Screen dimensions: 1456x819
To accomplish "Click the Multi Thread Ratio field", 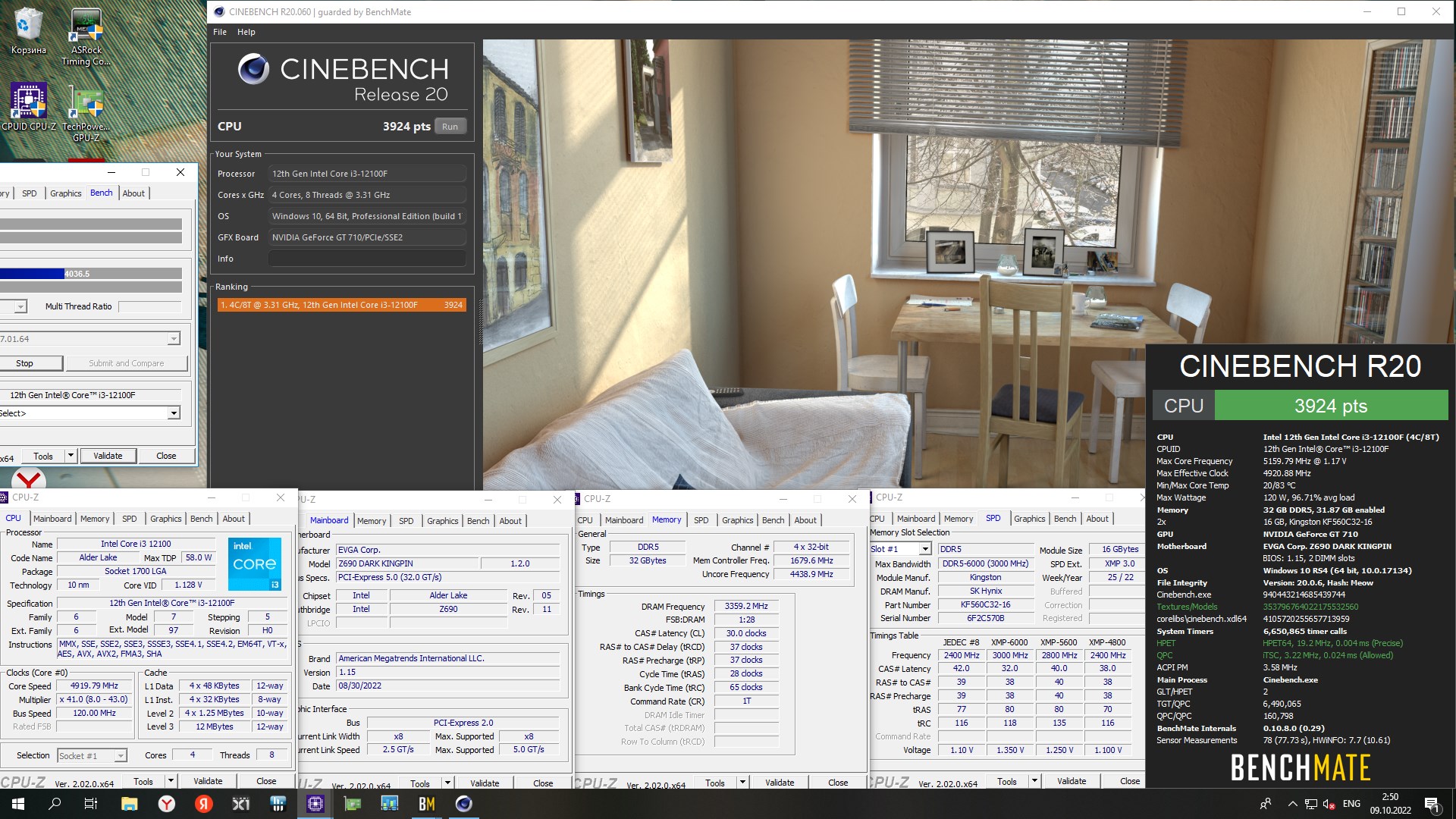I will click(149, 306).
